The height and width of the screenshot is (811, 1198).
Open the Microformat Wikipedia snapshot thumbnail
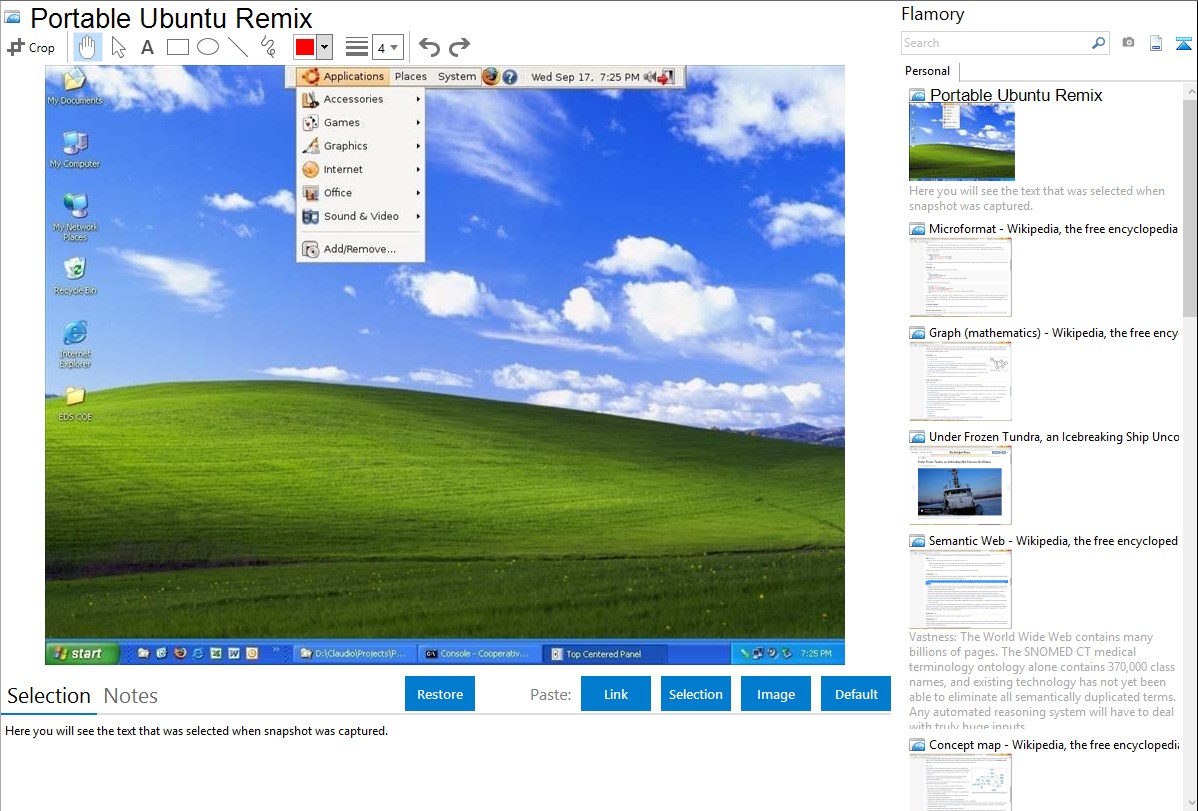click(960, 277)
